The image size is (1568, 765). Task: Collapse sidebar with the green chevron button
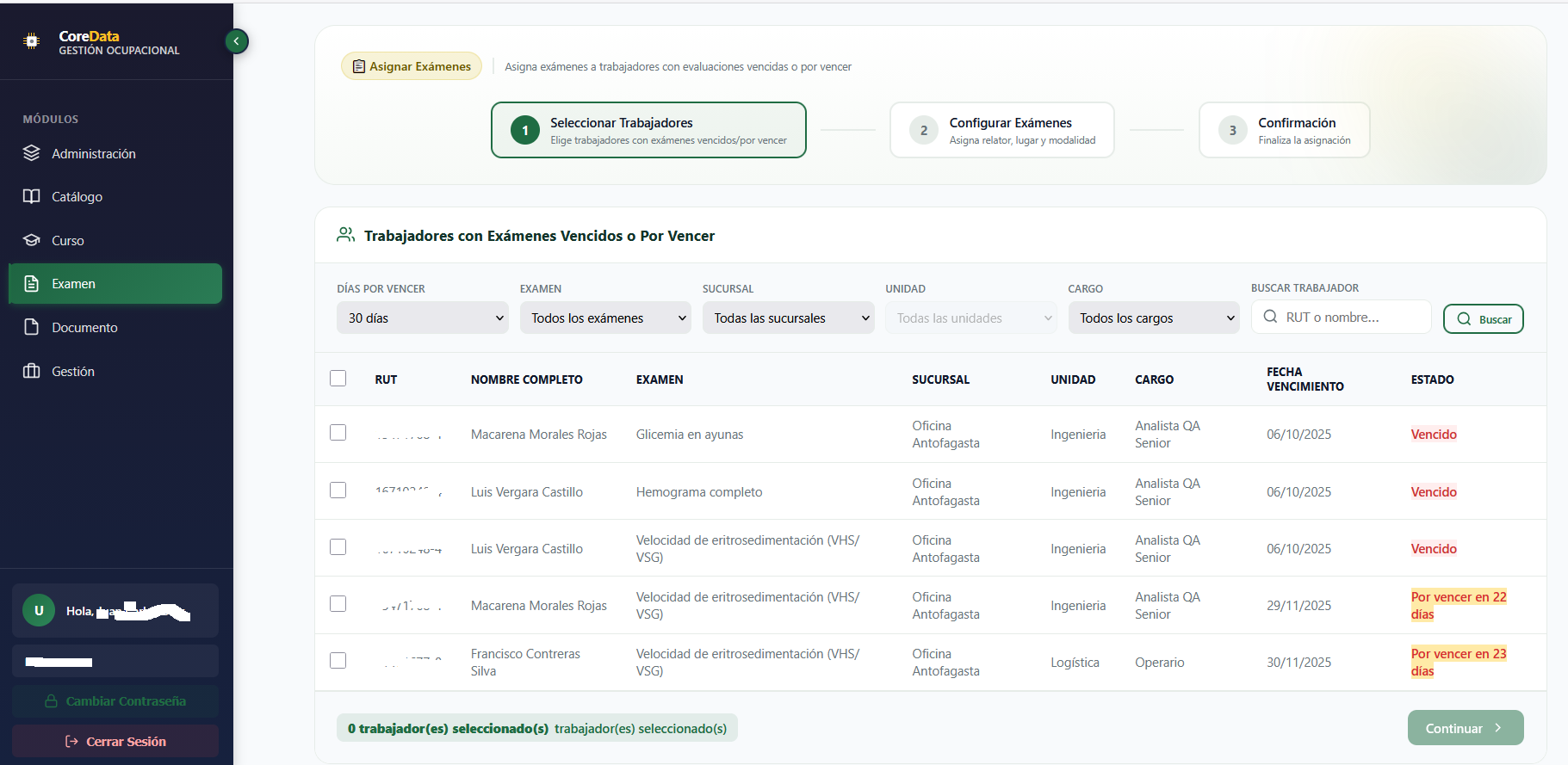pos(237,41)
